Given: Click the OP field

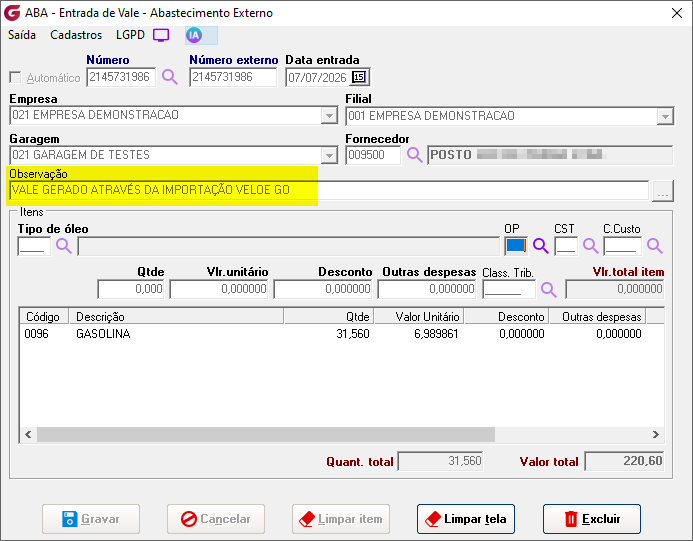Looking at the screenshot, I should point(516,246).
